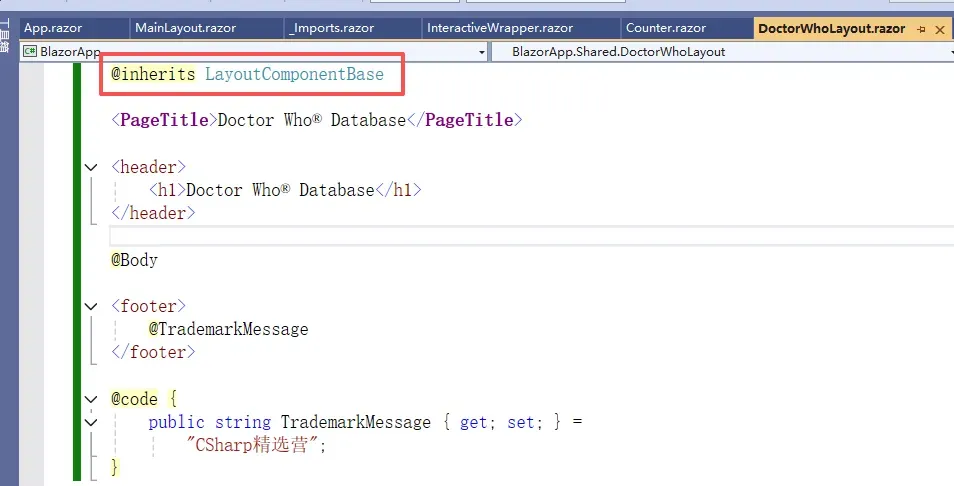This screenshot has height=486, width=954.
Task: Place cursor on @Body line
Action: click(x=134, y=260)
